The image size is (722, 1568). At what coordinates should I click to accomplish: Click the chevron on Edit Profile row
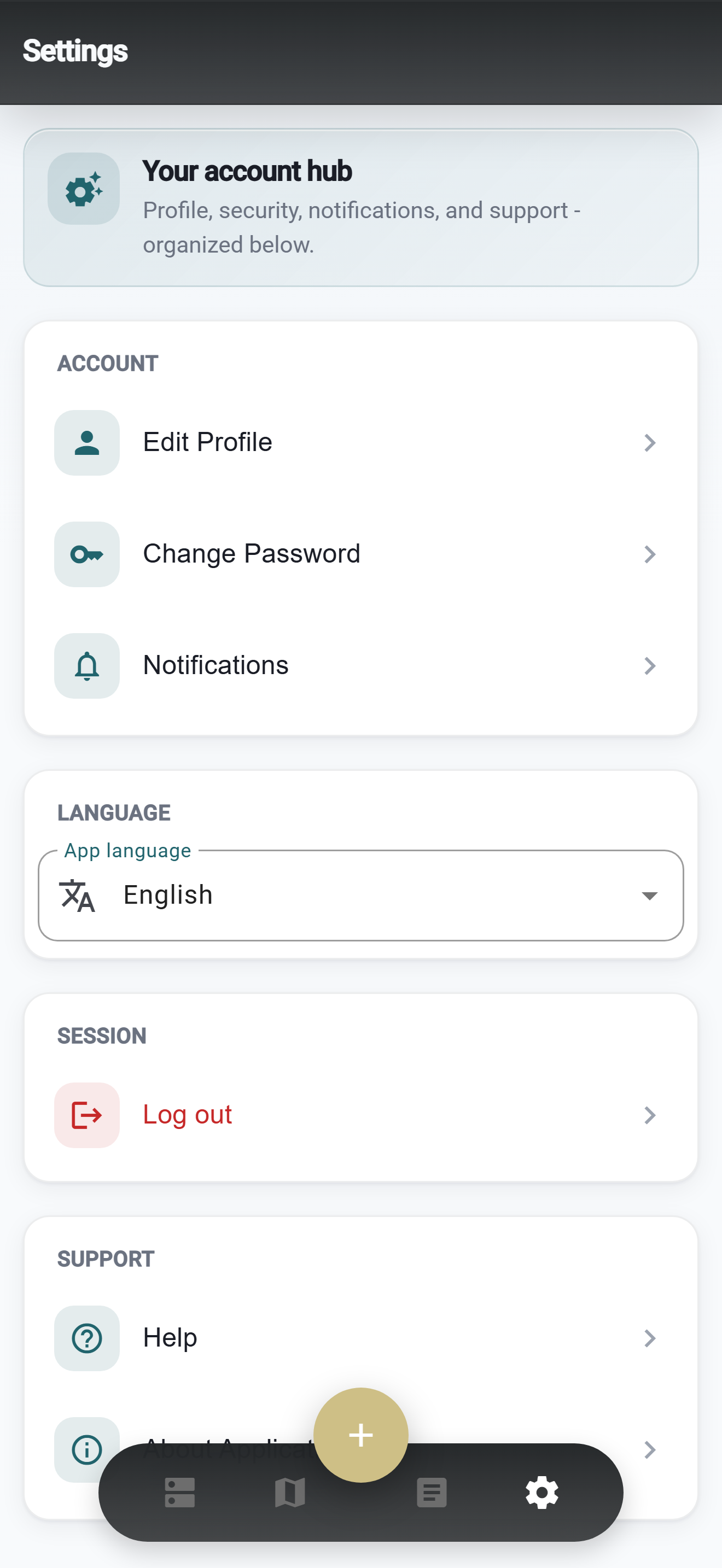pos(650,442)
